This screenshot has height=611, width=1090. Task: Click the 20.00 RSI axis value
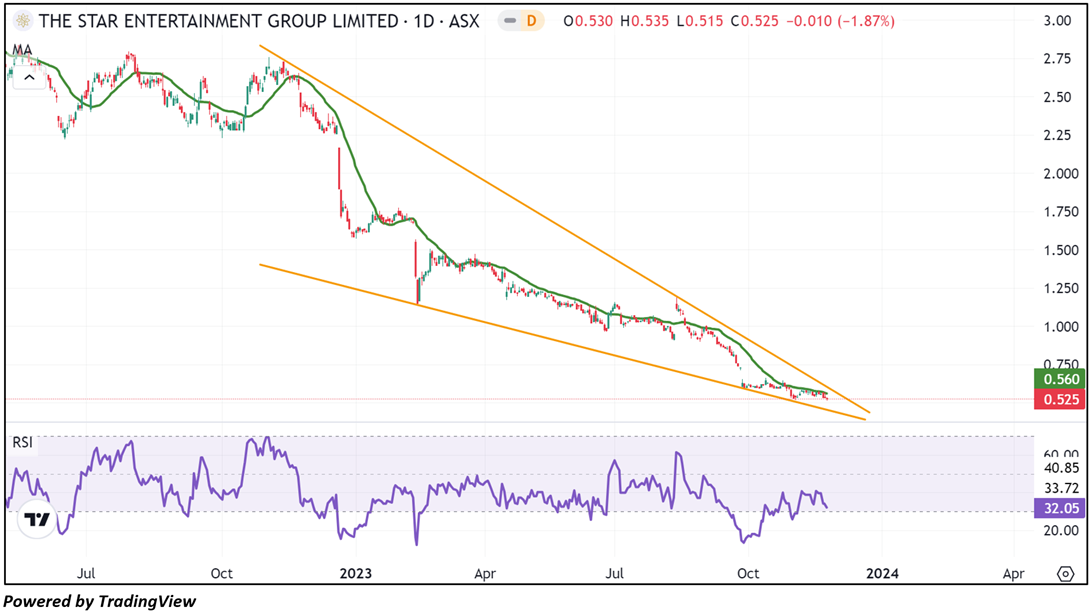[x=1061, y=530]
